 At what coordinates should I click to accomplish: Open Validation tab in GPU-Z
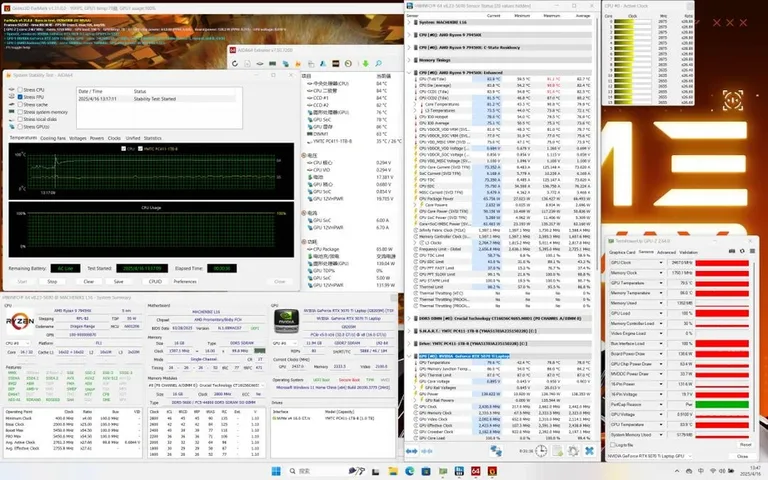coord(688,252)
